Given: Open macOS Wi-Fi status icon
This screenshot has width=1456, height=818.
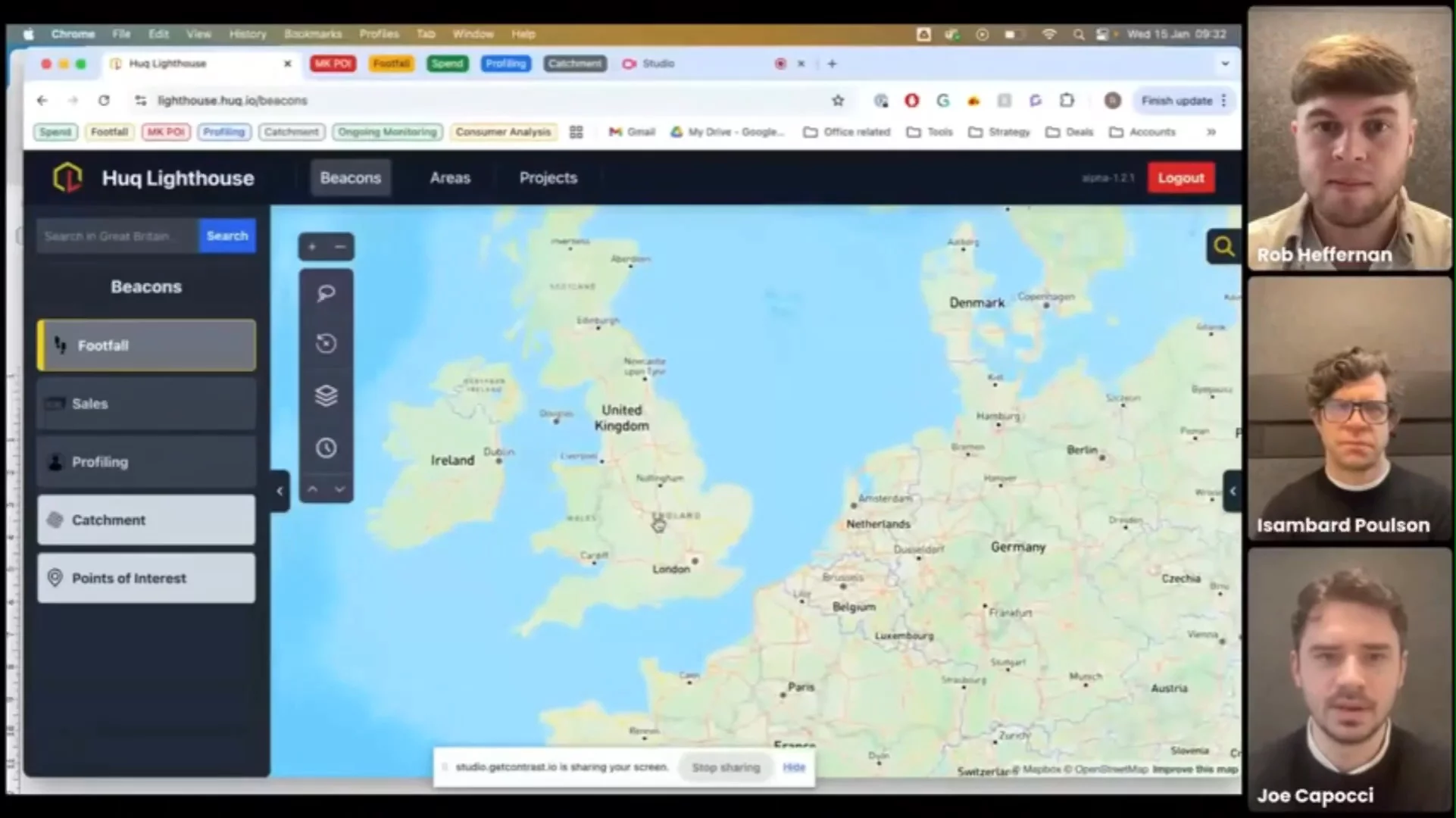Looking at the screenshot, I should 1049,34.
